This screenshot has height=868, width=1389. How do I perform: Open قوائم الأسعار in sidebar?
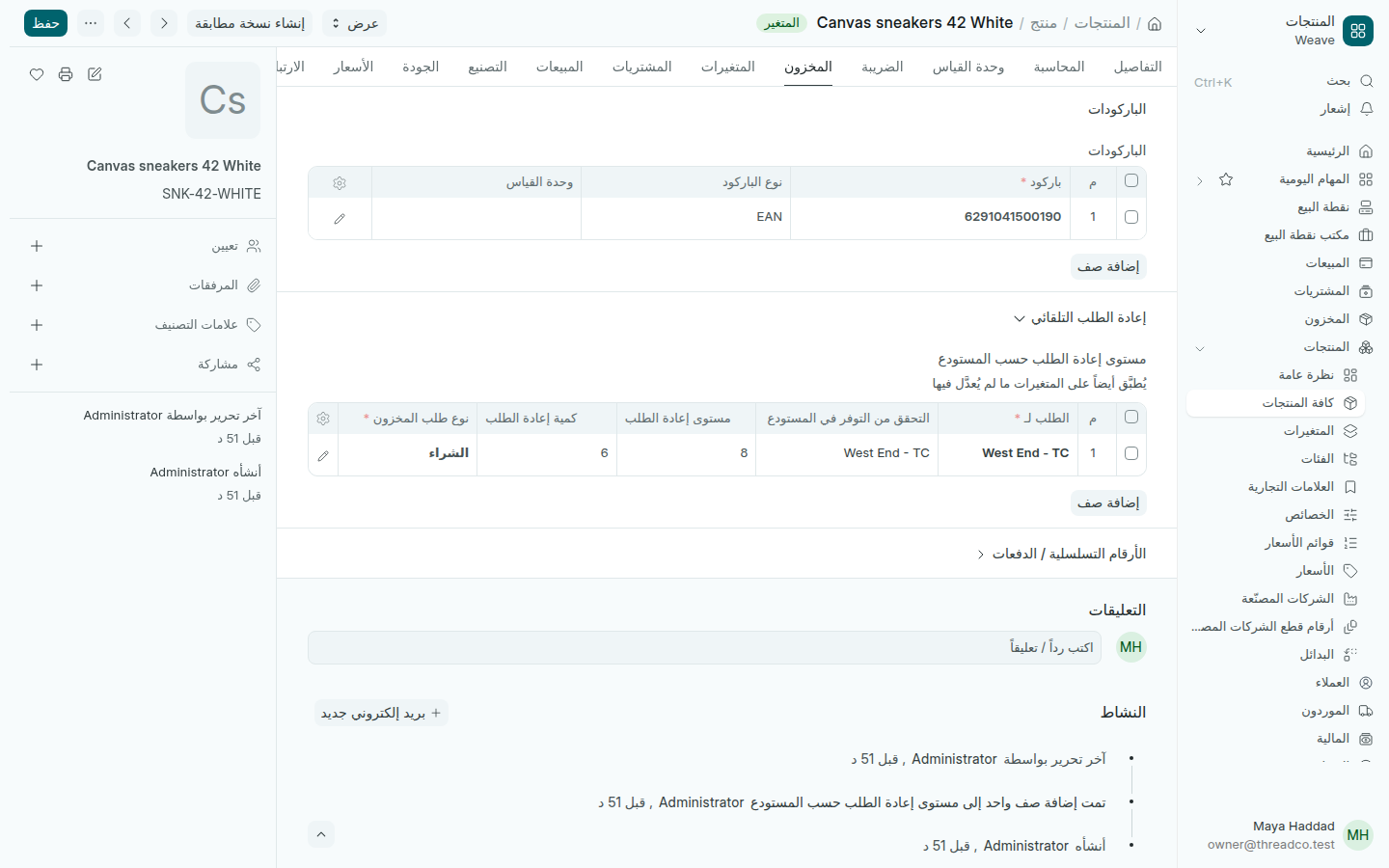point(1275,543)
